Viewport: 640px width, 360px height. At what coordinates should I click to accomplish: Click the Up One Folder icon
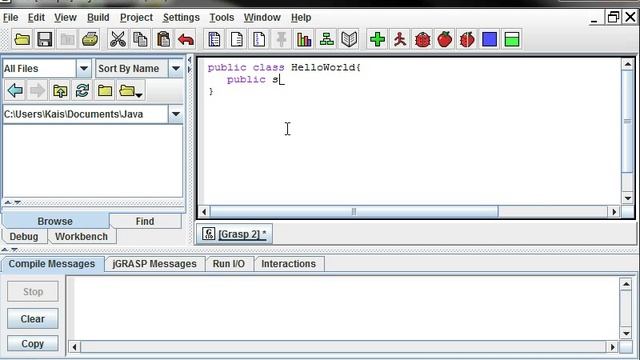(x=60, y=90)
